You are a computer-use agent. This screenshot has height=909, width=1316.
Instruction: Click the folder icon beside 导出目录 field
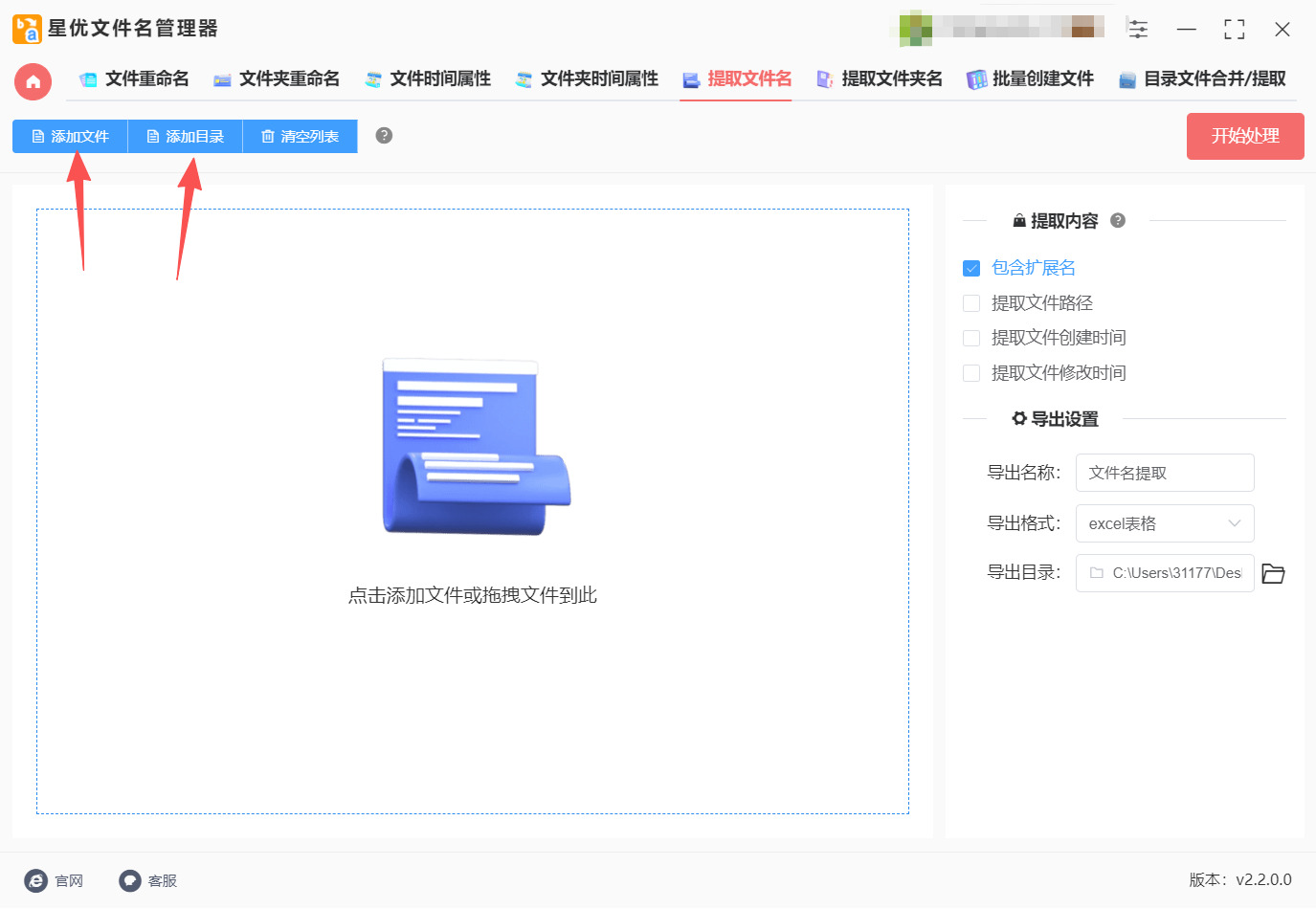click(1273, 573)
